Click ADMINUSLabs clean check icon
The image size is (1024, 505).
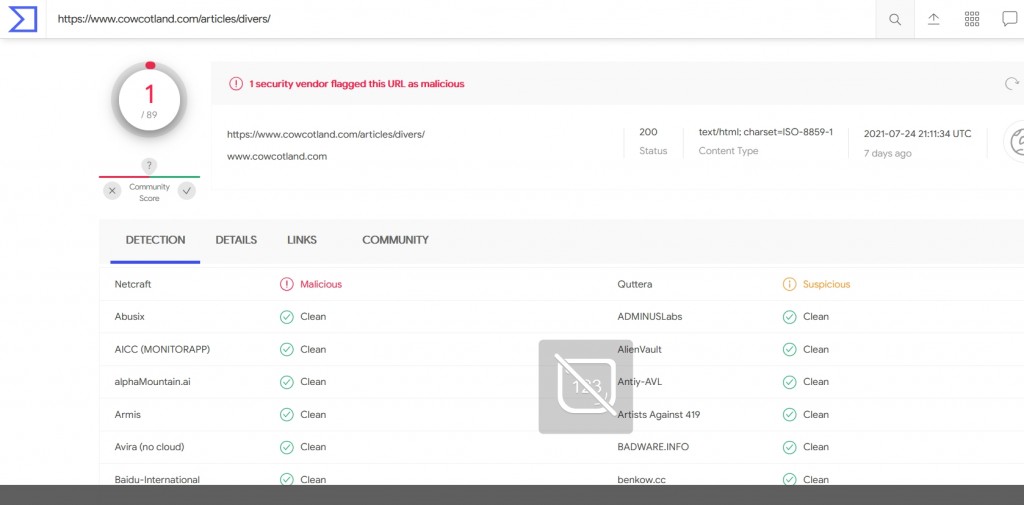coord(790,317)
